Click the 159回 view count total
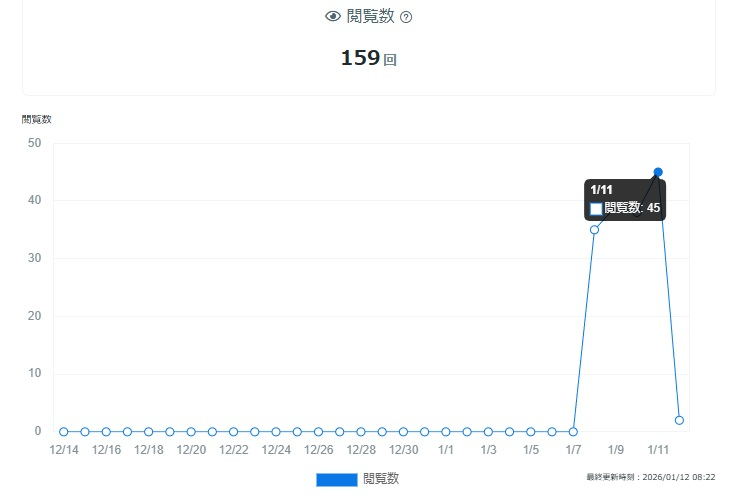The width and height of the screenshot is (736, 500). 368,58
